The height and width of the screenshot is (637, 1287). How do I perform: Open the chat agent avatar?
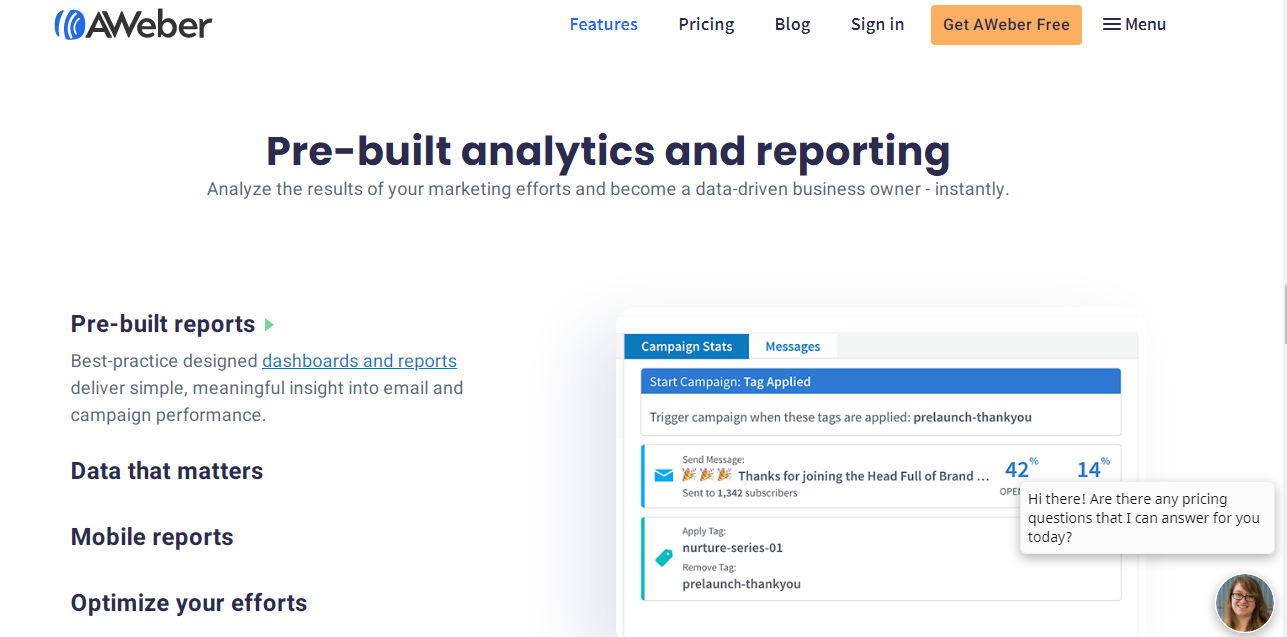tap(1245, 603)
